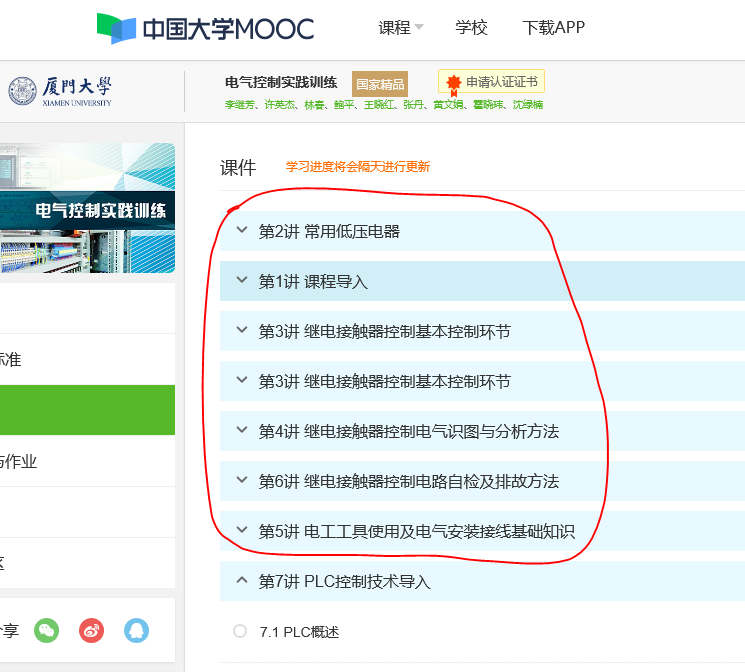The height and width of the screenshot is (672, 745).
Task: Open the sidebar item ending in 准
Action: 87,359
